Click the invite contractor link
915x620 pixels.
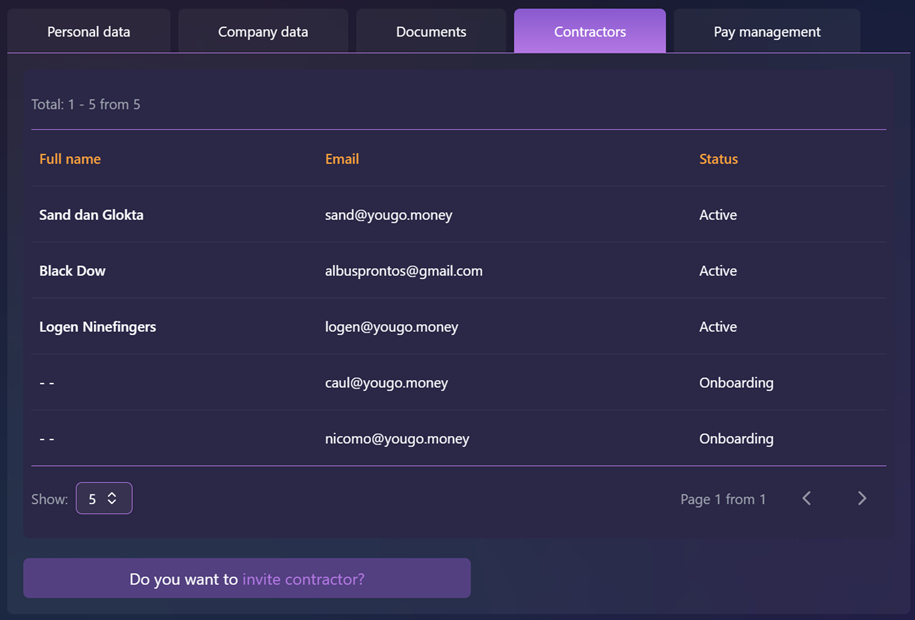click(x=303, y=579)
